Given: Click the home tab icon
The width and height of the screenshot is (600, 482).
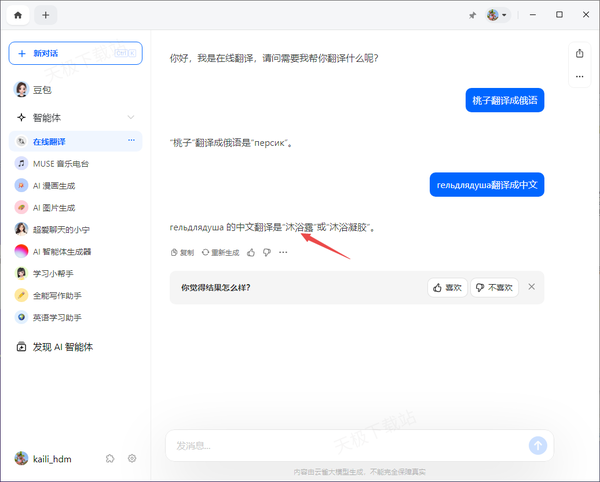Looking at the screenshot, I should click(18, 15).
